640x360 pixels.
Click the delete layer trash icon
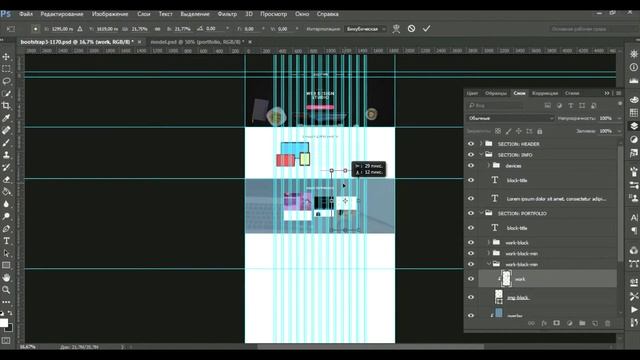pyautogui.click(x=607, y=323)
